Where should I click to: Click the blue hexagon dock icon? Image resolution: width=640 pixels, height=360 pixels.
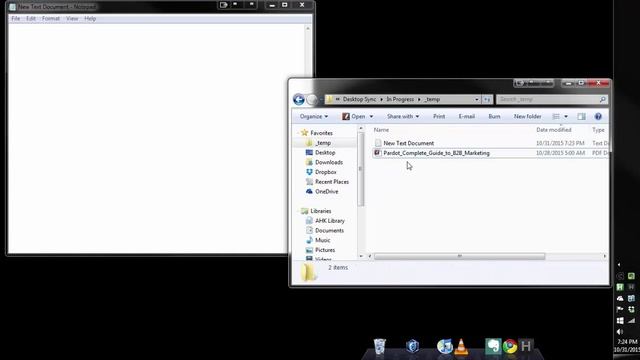point(413,346)
